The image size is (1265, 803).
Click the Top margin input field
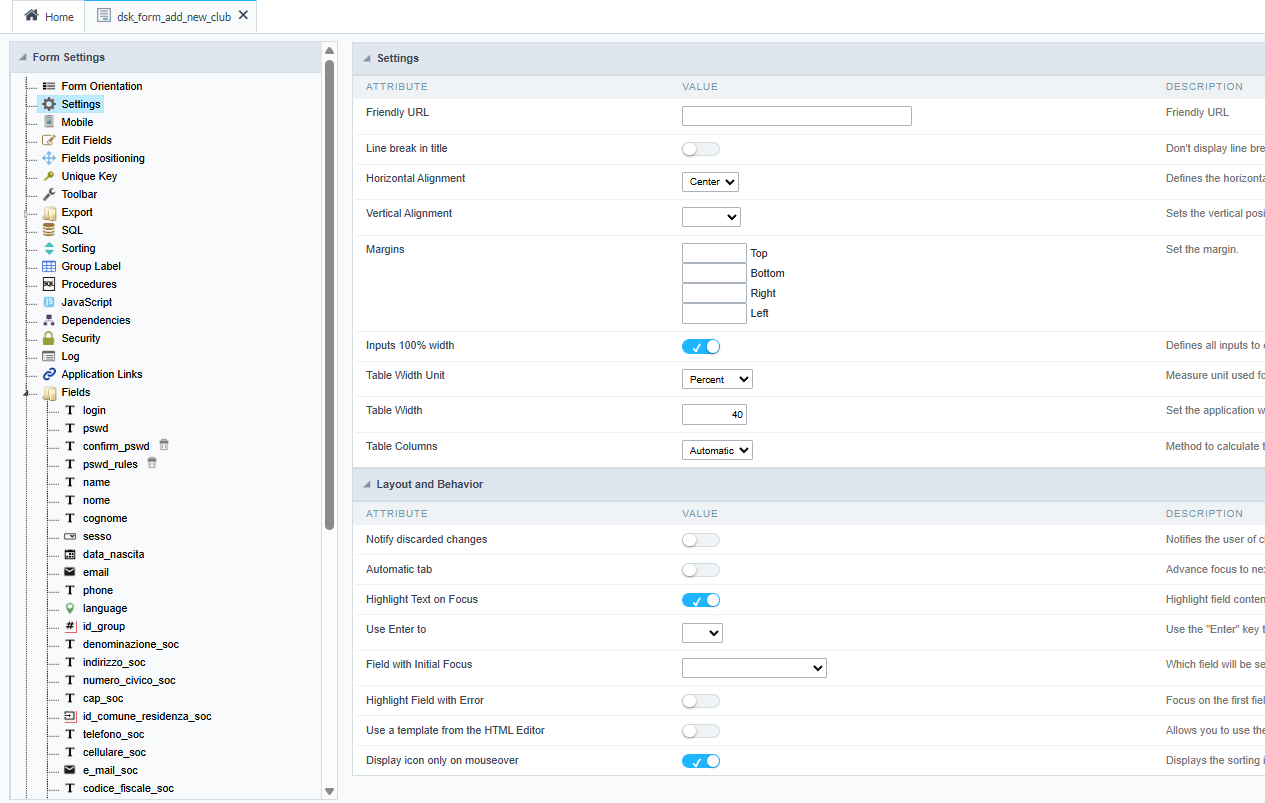tap(714, 253)
